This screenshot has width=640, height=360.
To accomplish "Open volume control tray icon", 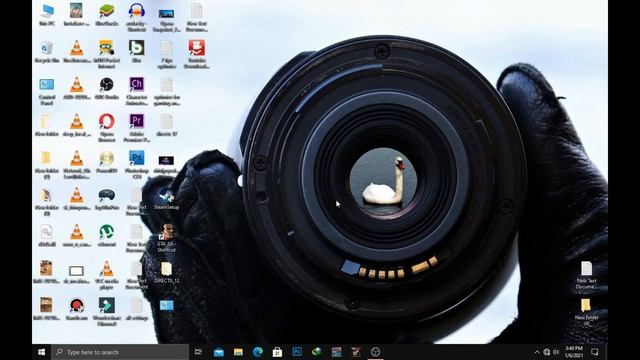I will coord(556,352).
